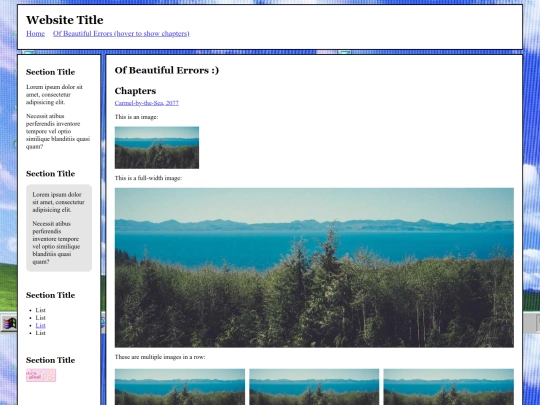Click 'These are multiple images in a row' text
This screenshot has width=540, height=405.
click(160, 357)
